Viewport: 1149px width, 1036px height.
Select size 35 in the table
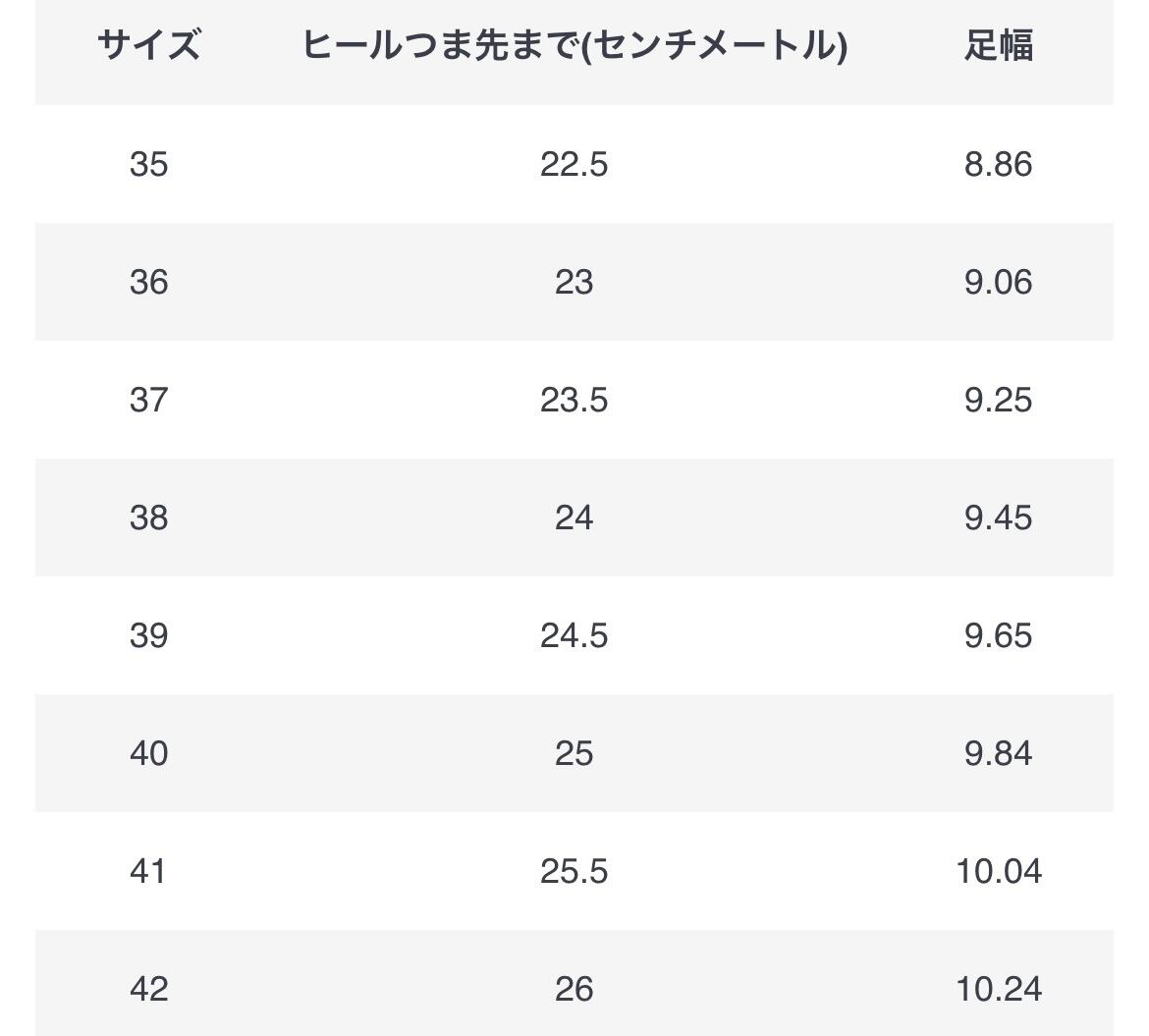[148, 164]
